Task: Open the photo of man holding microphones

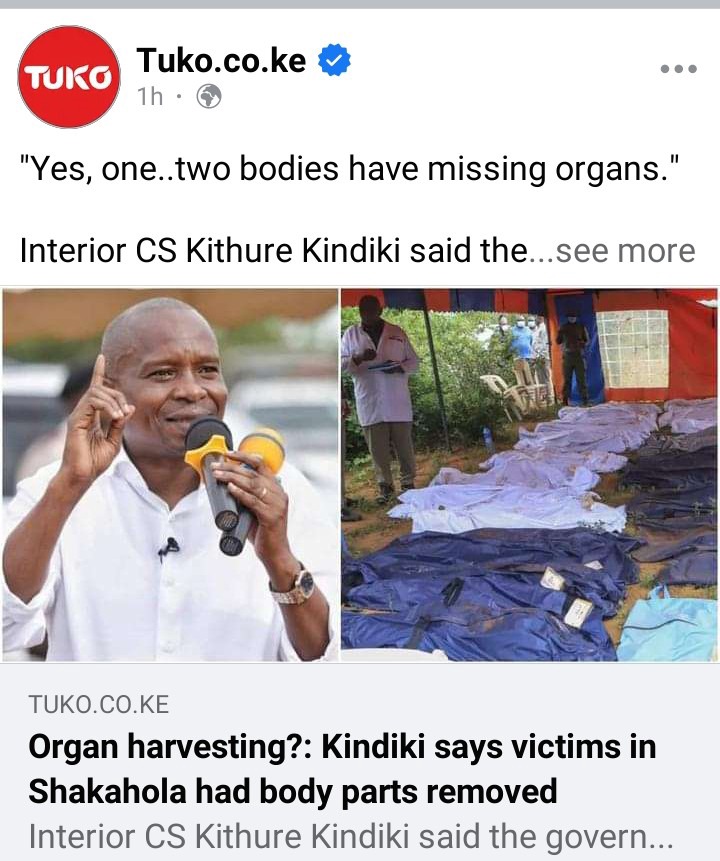Action: pos(170,475)
